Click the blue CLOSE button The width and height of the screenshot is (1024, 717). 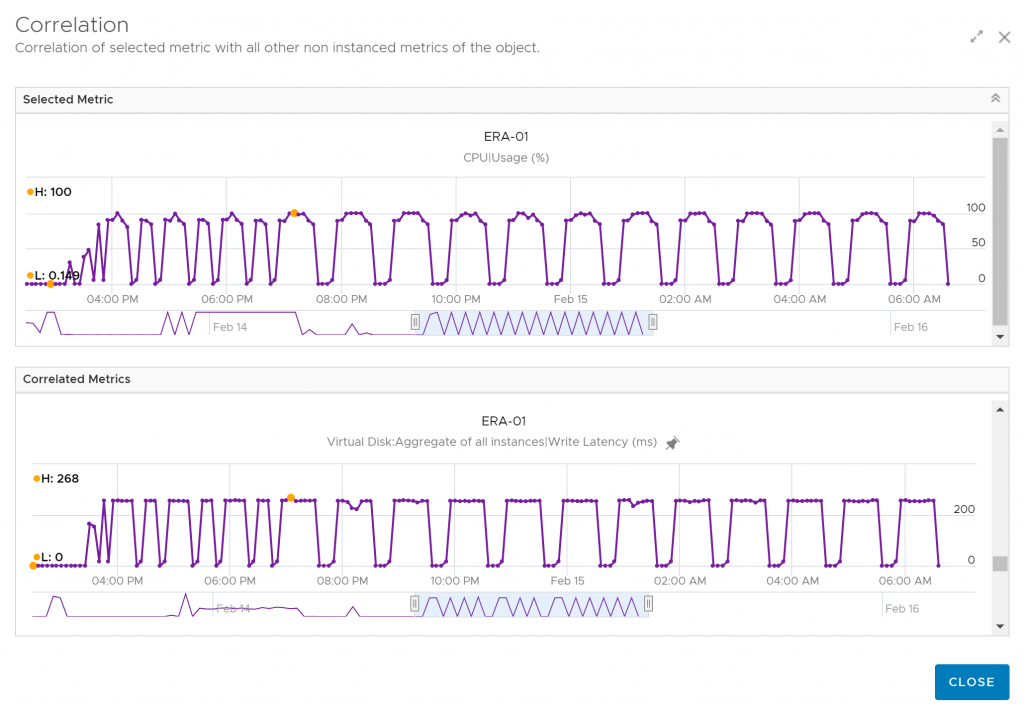click(x=971, y=682)
